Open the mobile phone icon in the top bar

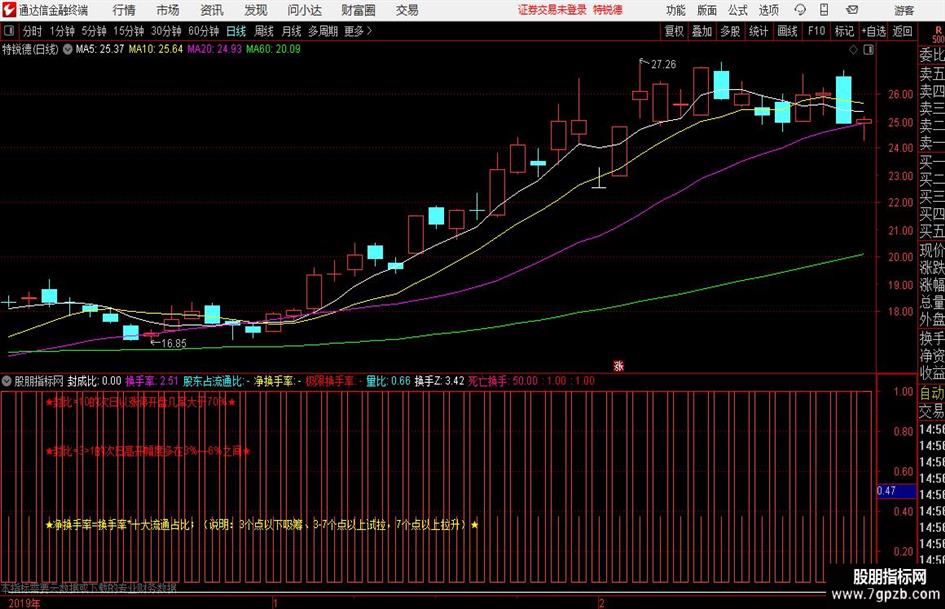pyautogui.click(x=824, y=10)
